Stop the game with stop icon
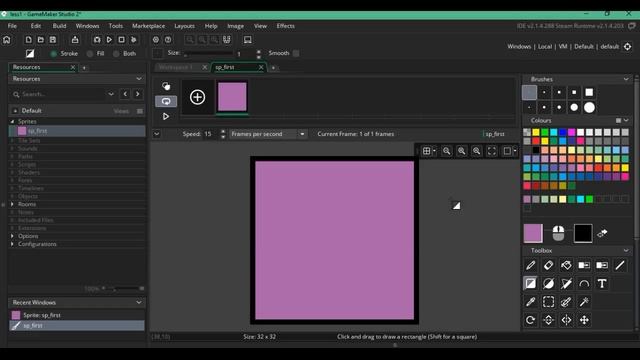Image resolution: width=640 pixels, height=360 pixels. 121,40
